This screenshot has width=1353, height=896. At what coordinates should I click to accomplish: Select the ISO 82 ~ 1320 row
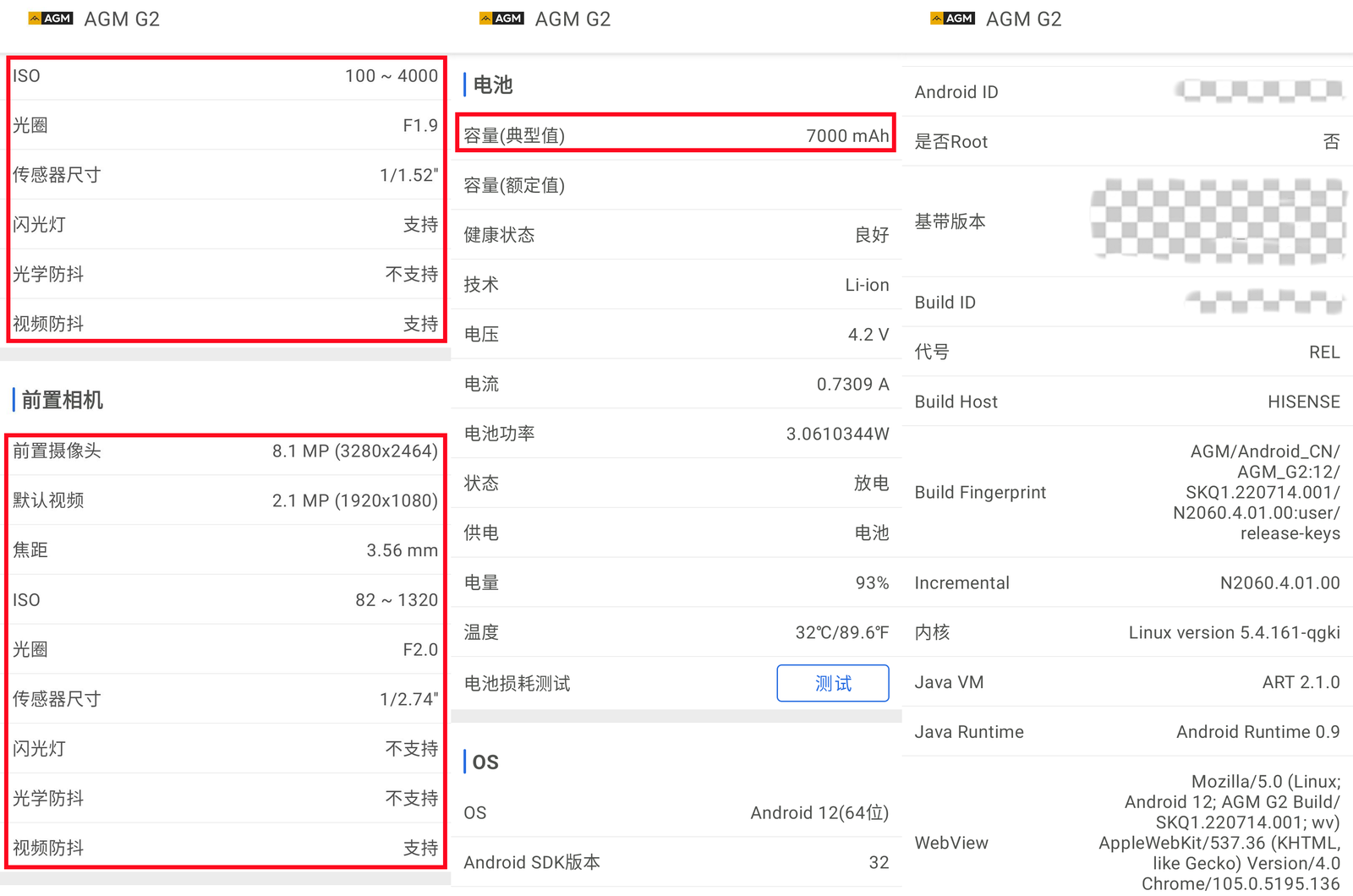225,600
